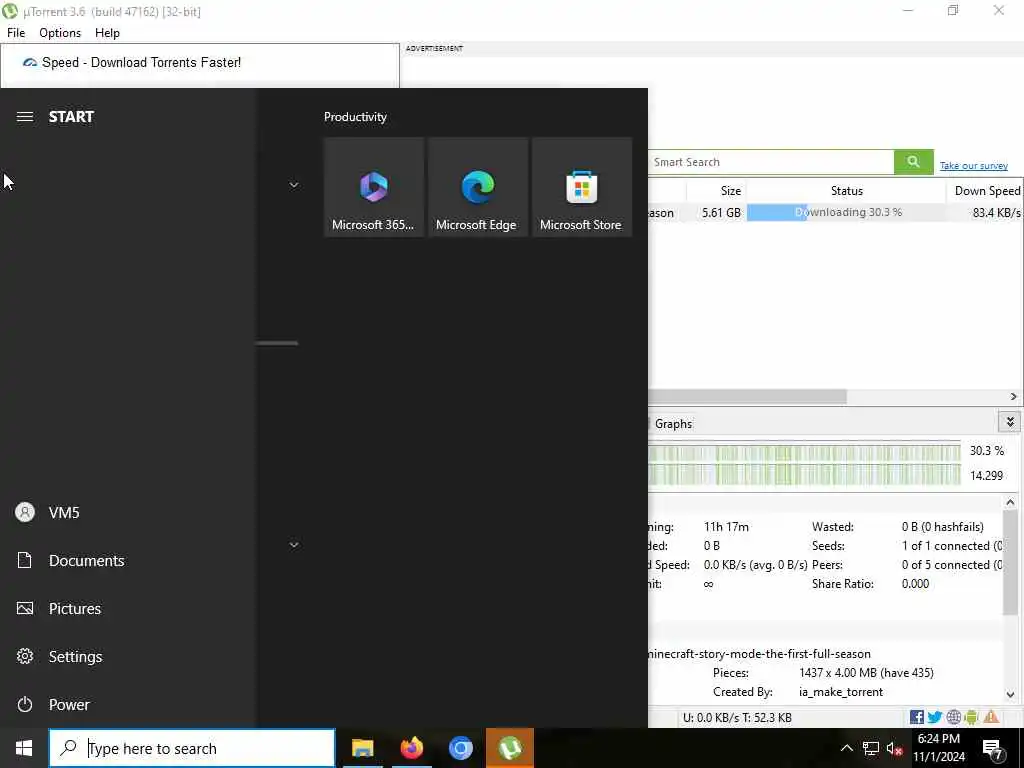Open the Microsoft 365 tile

tap(374, 187)
